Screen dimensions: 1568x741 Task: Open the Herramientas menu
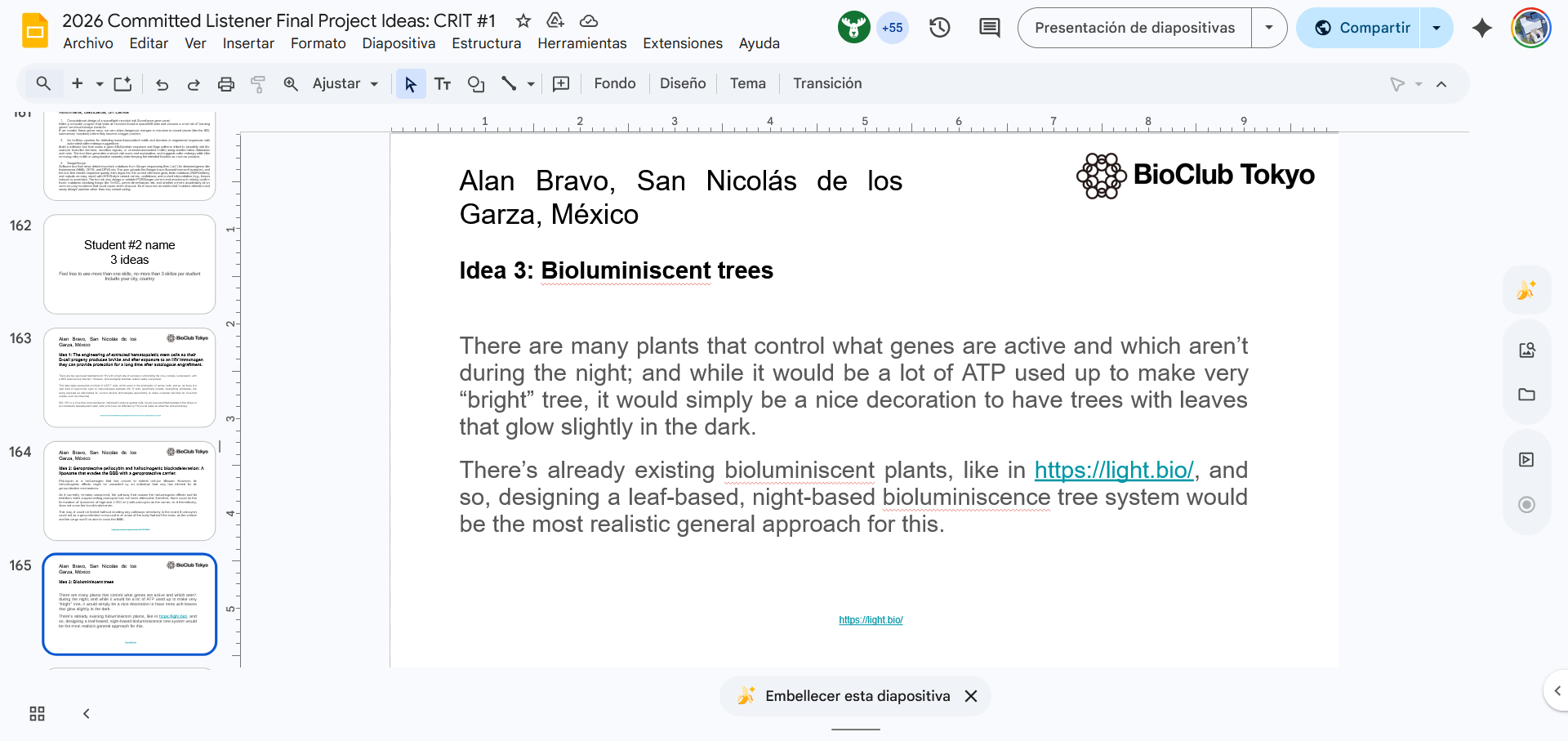pyautogui.click(x=581, y=43)
